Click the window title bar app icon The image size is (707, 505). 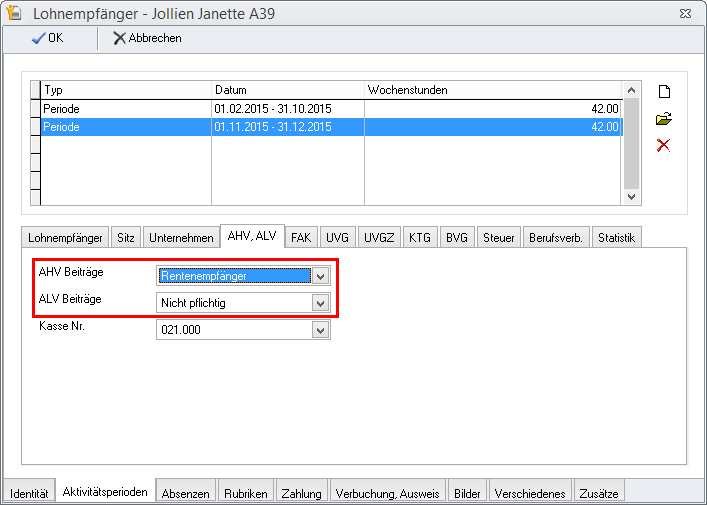pyautogui.click(x=16, y=13)
